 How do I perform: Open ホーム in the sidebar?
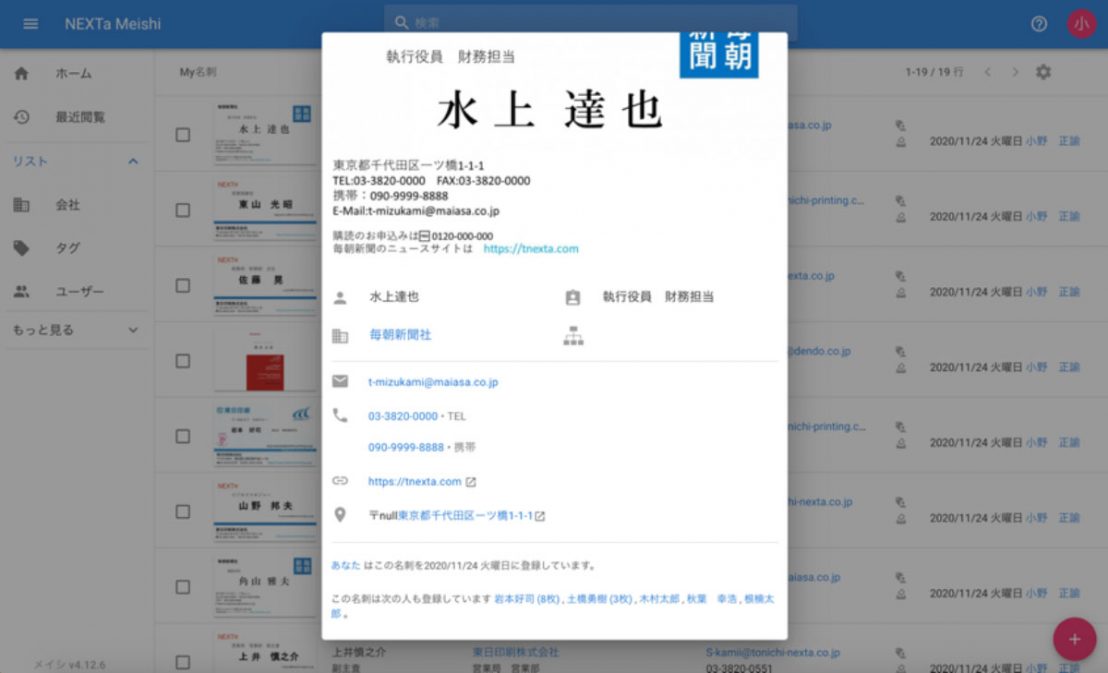coord(73,73)
